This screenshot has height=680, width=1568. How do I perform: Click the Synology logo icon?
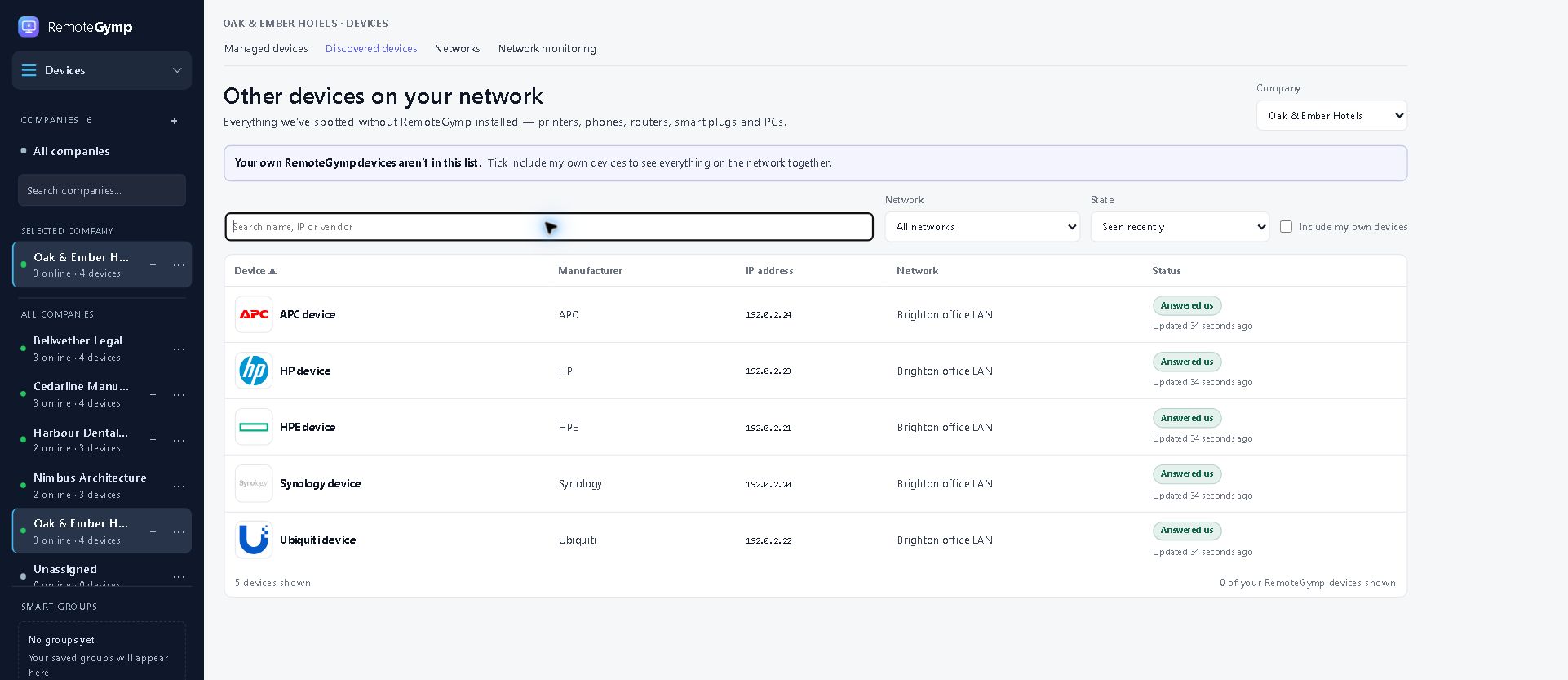point(254,483)
